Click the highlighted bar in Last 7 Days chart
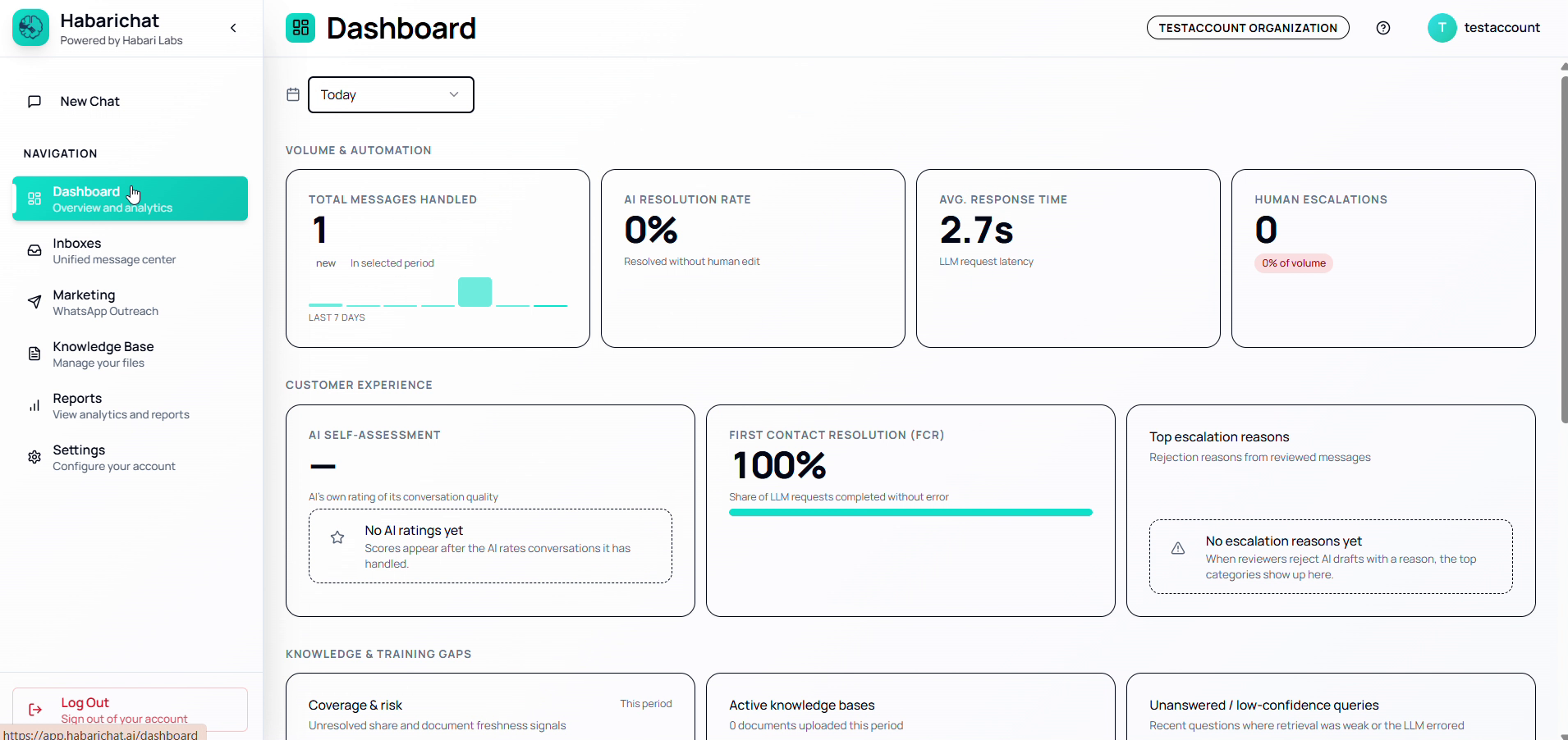Viewport: 1568px width, 740px height. (475, 292)
